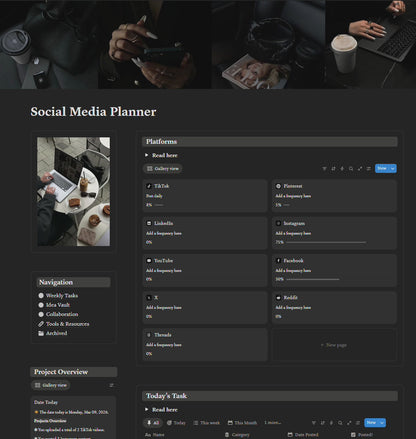
Task: Switch to the Today tab
Action: [x=176, y=423]
